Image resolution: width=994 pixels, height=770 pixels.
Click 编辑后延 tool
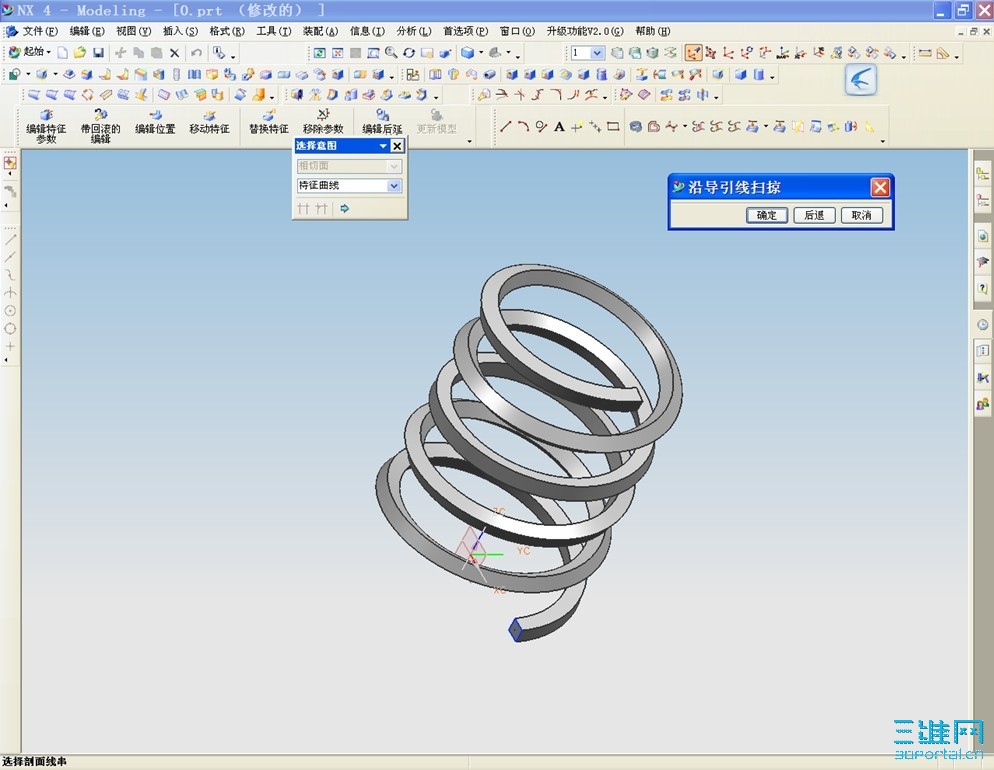point(382,122)
